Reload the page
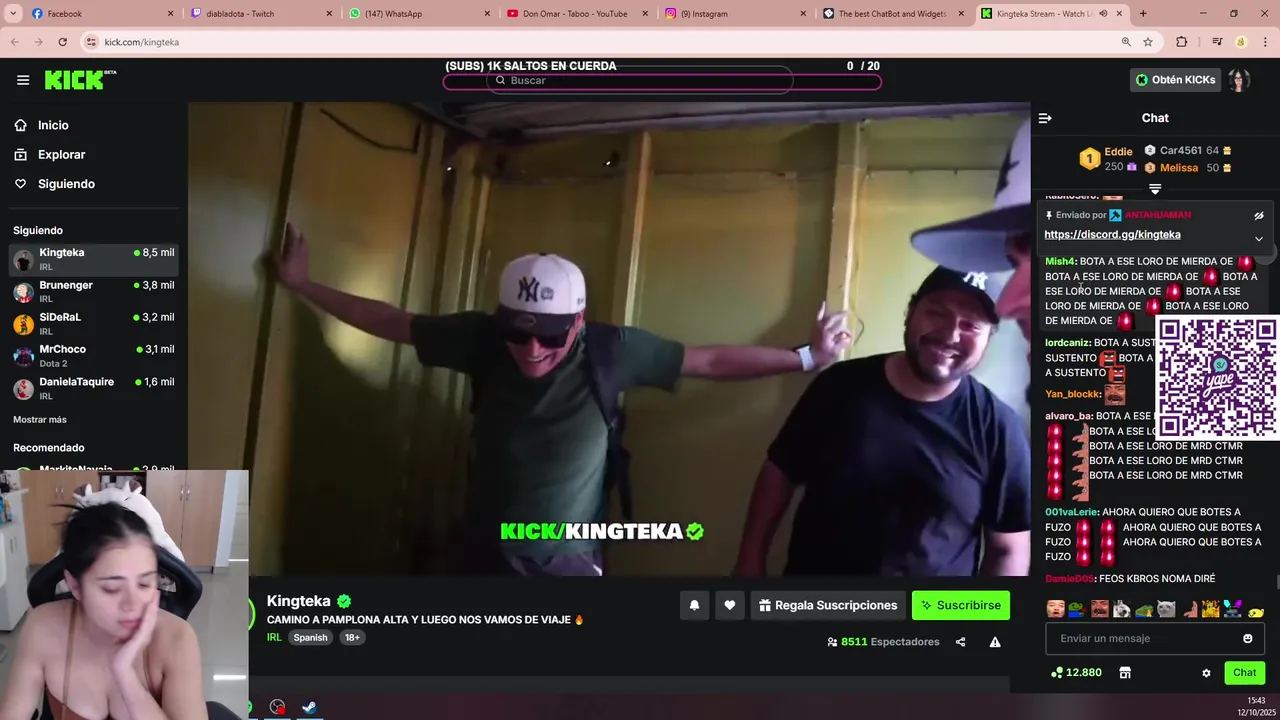The image size is (1280, 720). click(x=62, y=42)
